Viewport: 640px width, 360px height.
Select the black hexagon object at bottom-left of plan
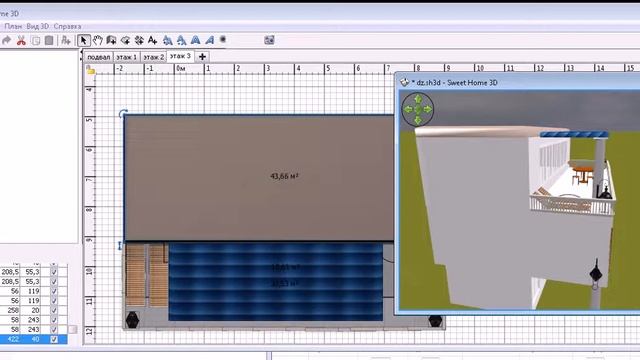[132, 320]
